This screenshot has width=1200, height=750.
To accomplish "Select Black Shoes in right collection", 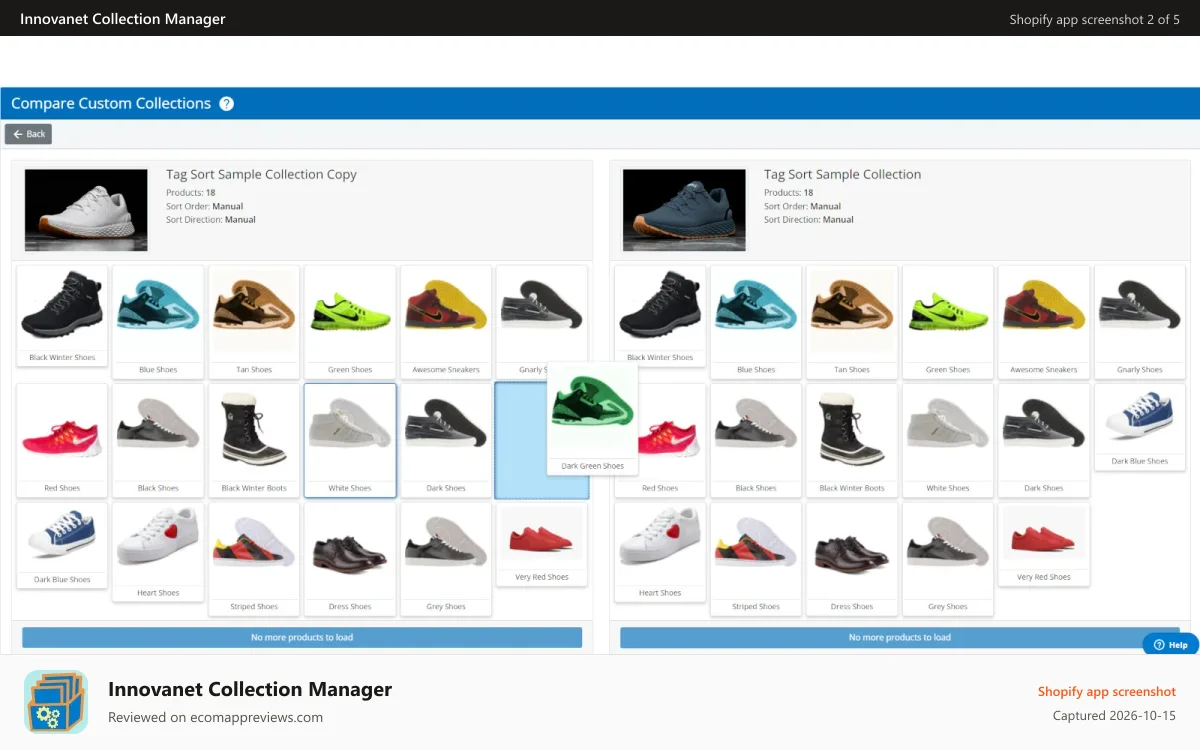I will 756,440.
